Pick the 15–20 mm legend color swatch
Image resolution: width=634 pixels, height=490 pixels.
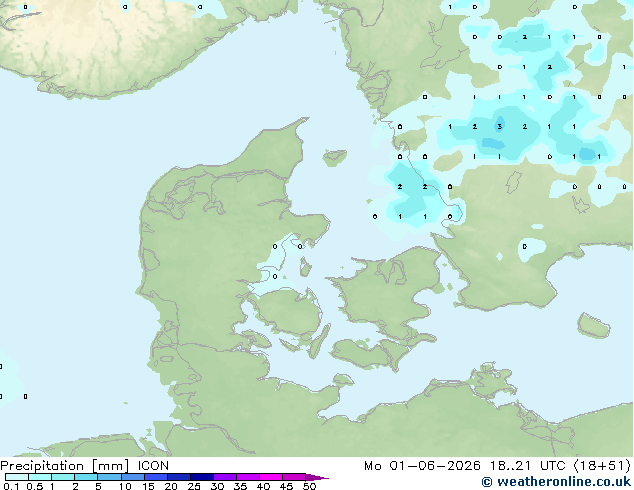[x=156, y=477]
